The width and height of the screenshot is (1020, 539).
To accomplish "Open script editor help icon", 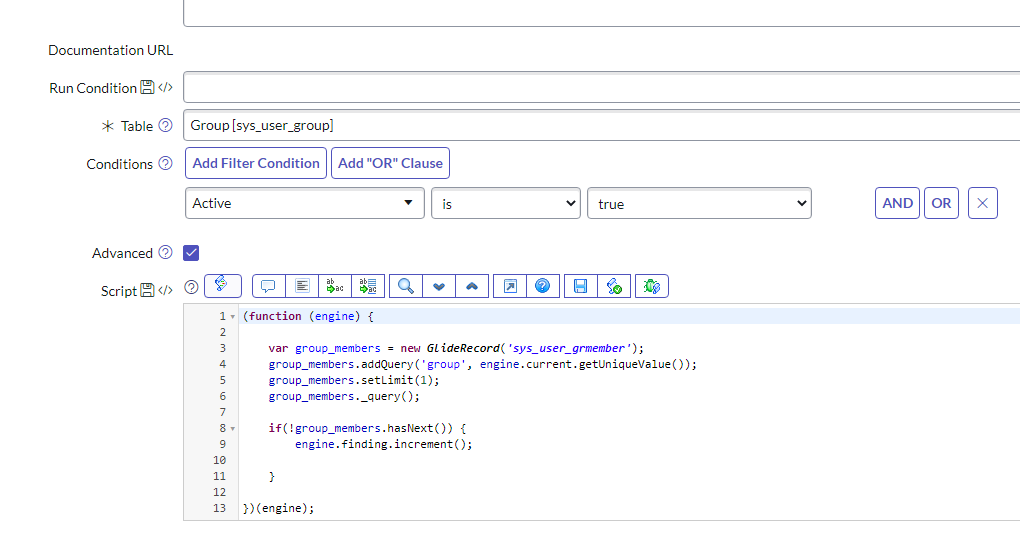I will click(x=542, y=286).
